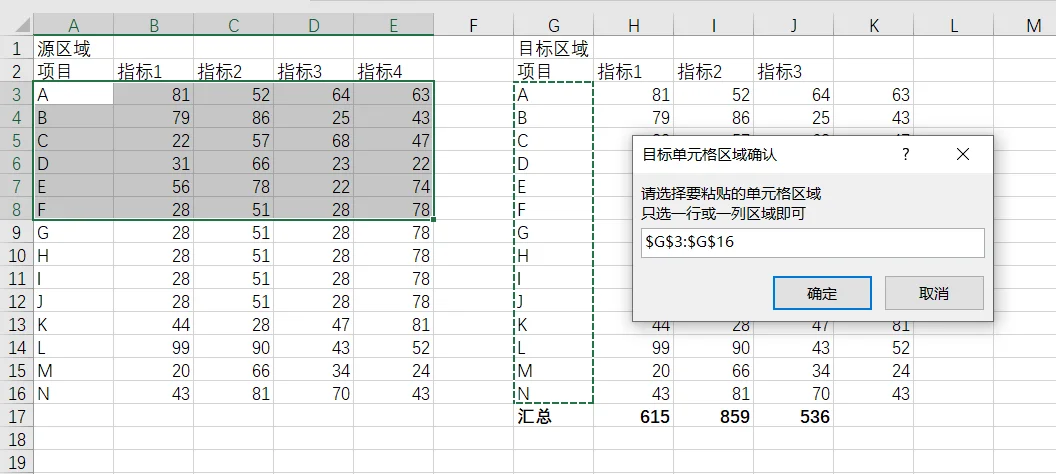Click the select-all corner of the sheet

16,26
